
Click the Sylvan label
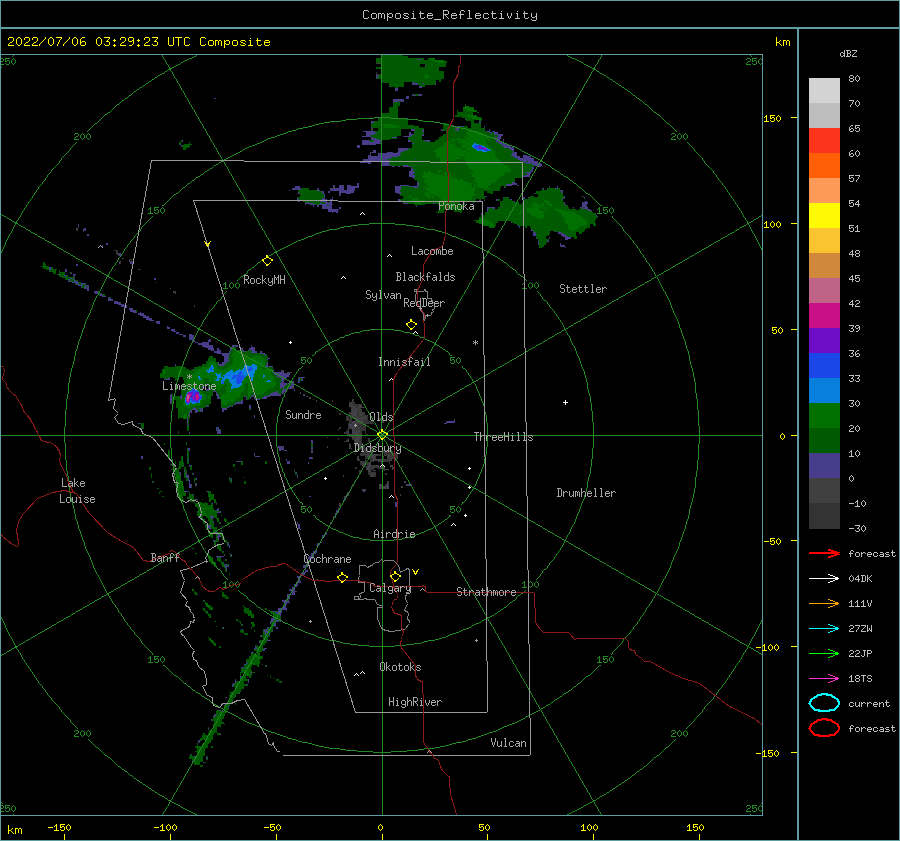[383, 295]
